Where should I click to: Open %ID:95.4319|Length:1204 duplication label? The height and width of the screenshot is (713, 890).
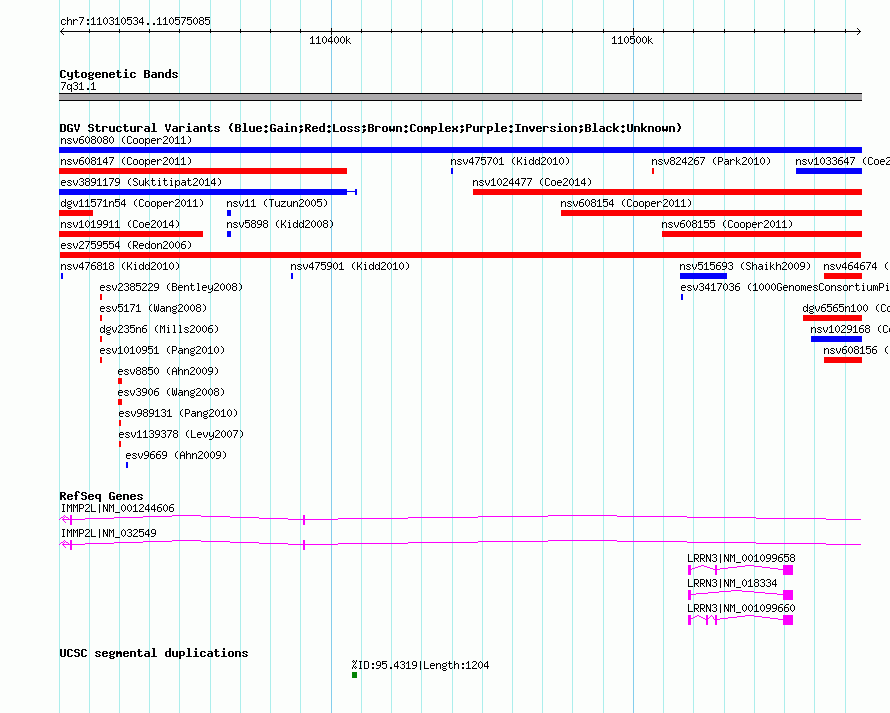[420, 665]
